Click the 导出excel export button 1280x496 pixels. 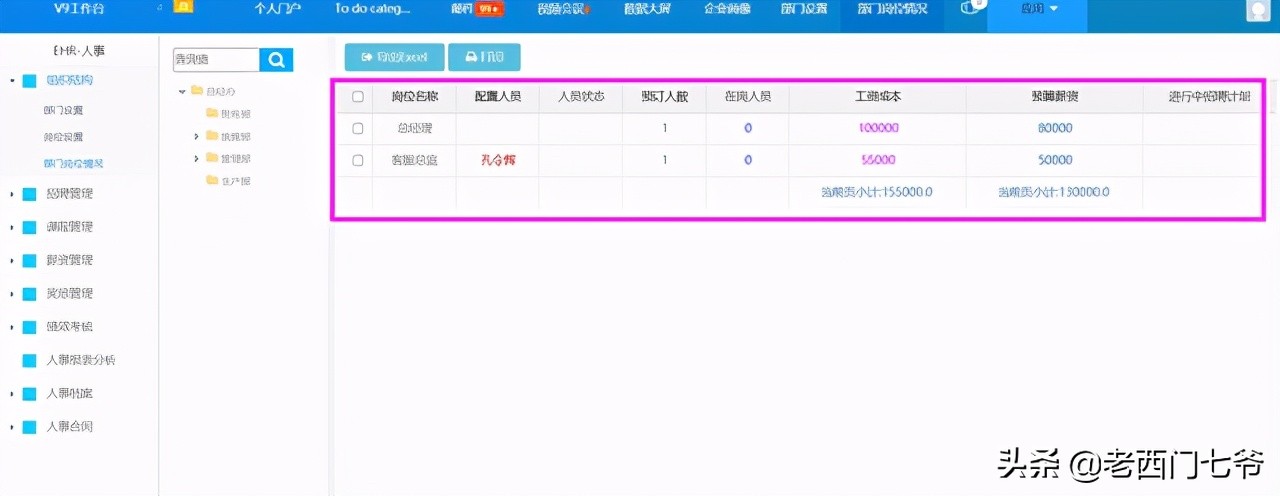(394, 57)
